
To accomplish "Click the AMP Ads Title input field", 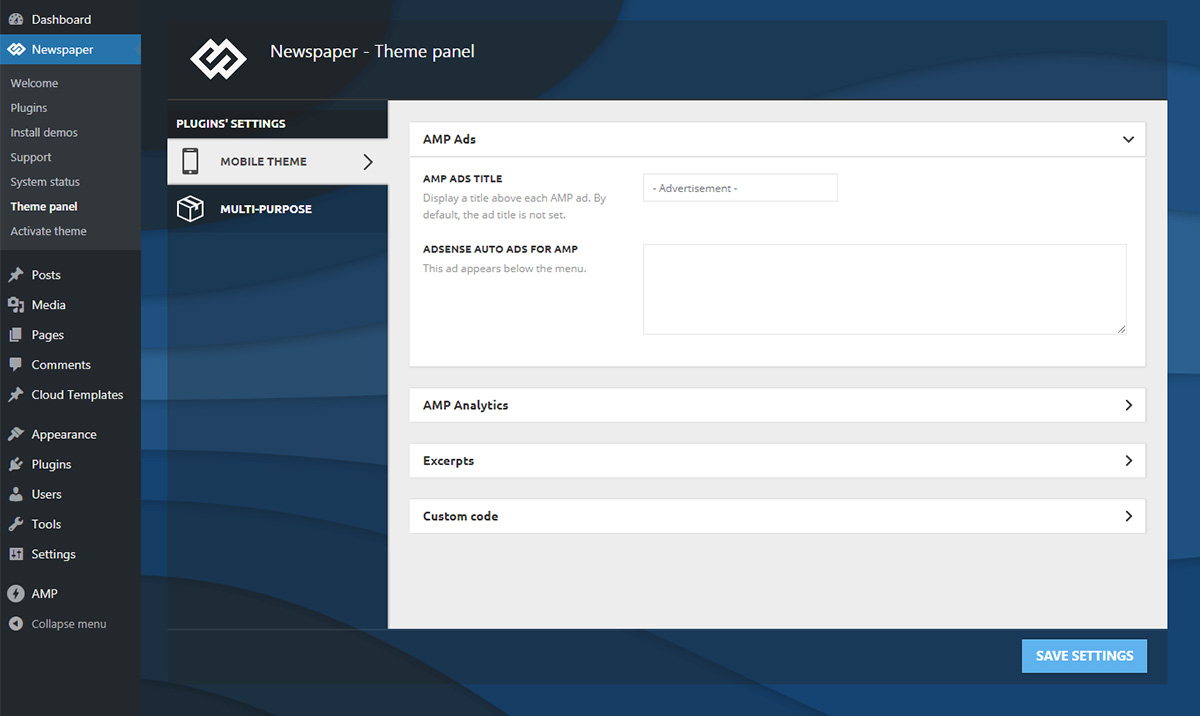I will point(740,188).
